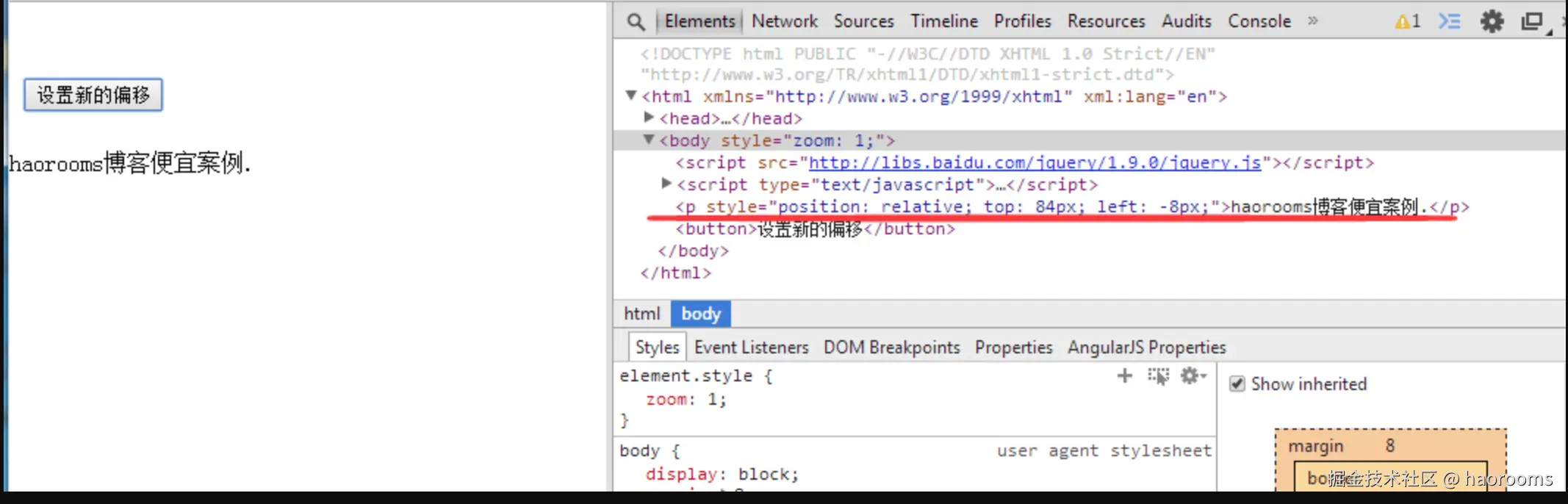Toggle element state icon in Styles pane

(1159, 376)
